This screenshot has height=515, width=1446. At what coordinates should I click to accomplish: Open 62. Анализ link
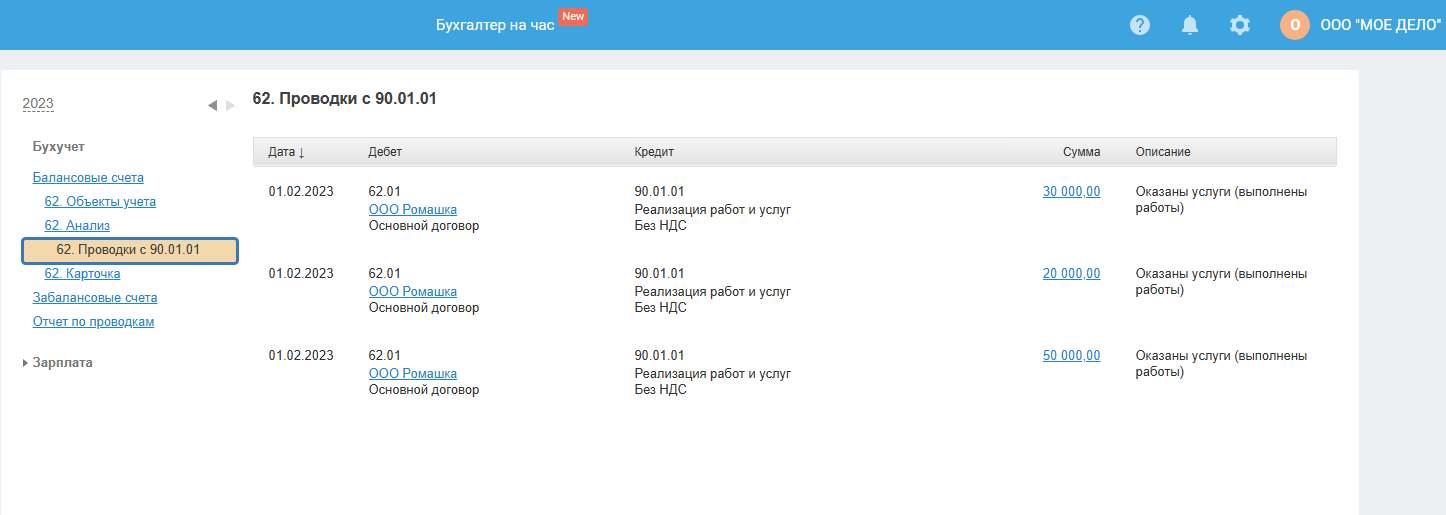pos(77,226)
